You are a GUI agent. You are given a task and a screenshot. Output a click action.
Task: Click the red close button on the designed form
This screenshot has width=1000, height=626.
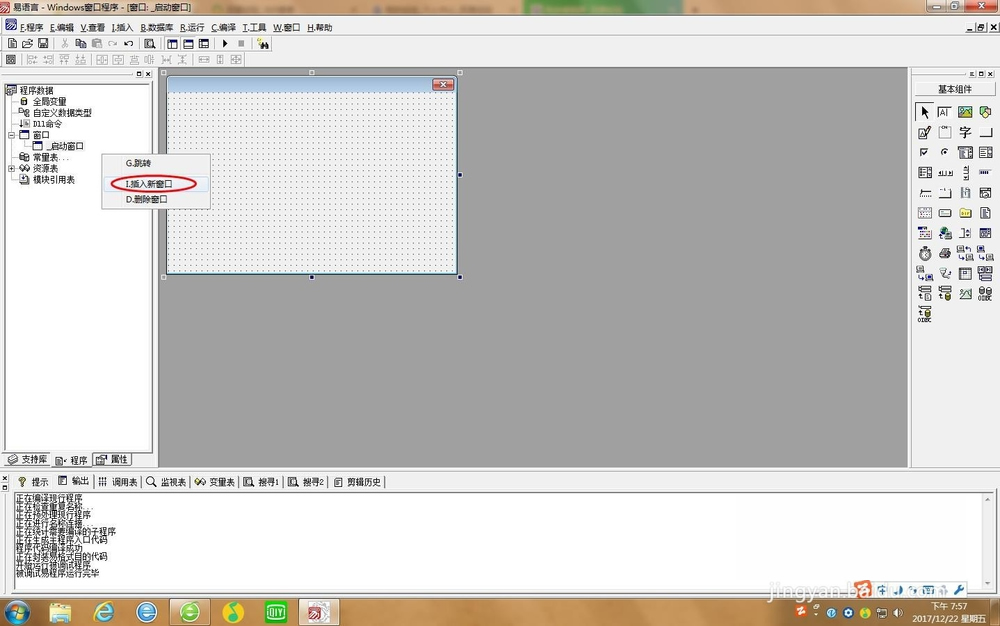pyautogui.click(x=443, y=84)
